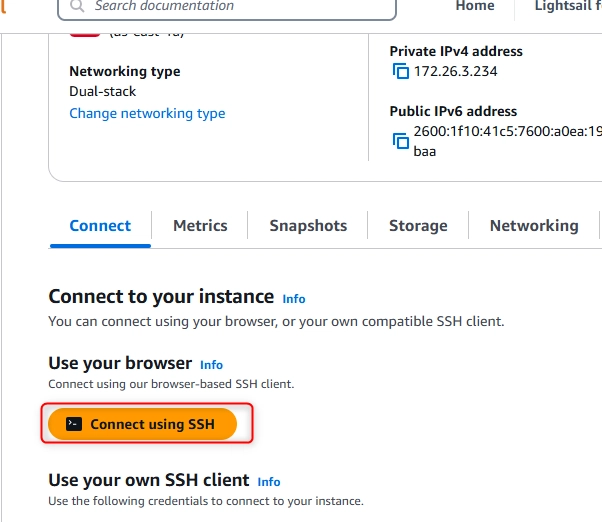602x522 pixels.
Task: Click the search magnifier icon
Action: coord(77,6)
